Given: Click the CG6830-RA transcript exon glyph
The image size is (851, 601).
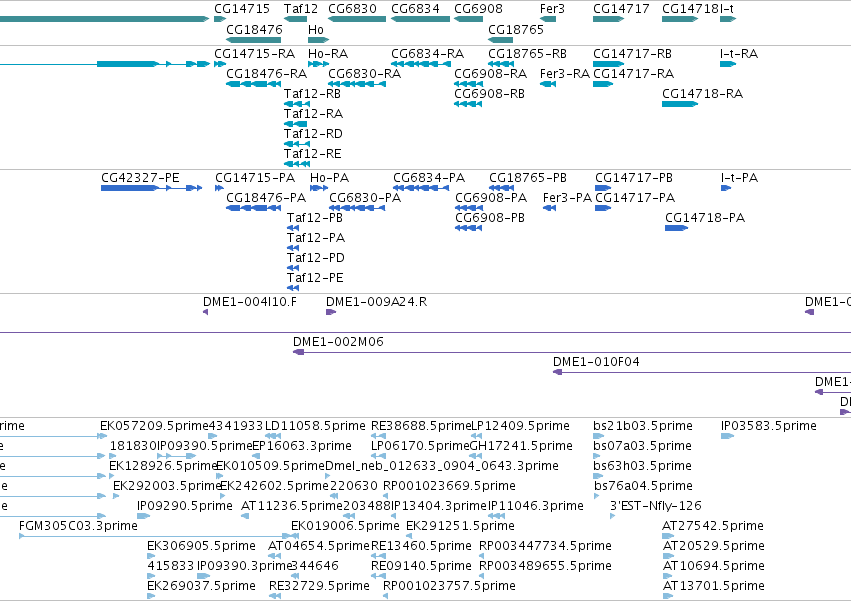Looking at the screenshot, I should click(357, 84).
